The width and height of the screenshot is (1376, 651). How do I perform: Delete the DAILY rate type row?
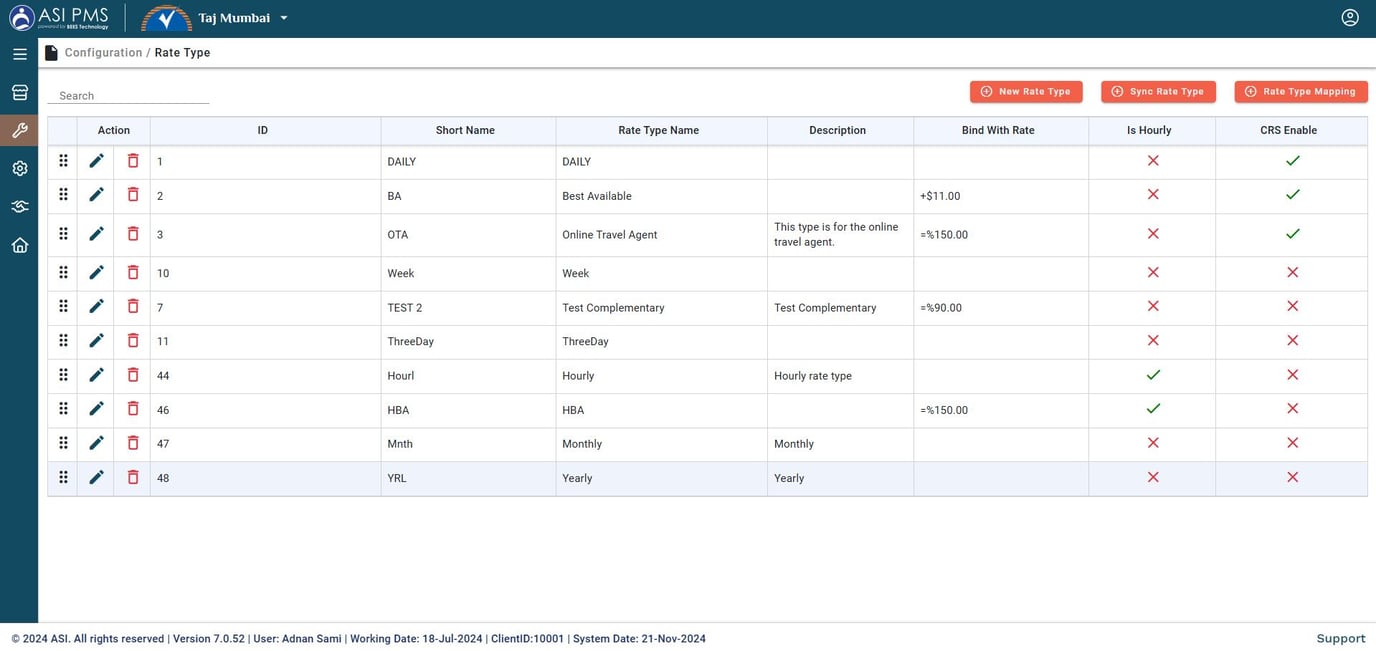(132, 161)
